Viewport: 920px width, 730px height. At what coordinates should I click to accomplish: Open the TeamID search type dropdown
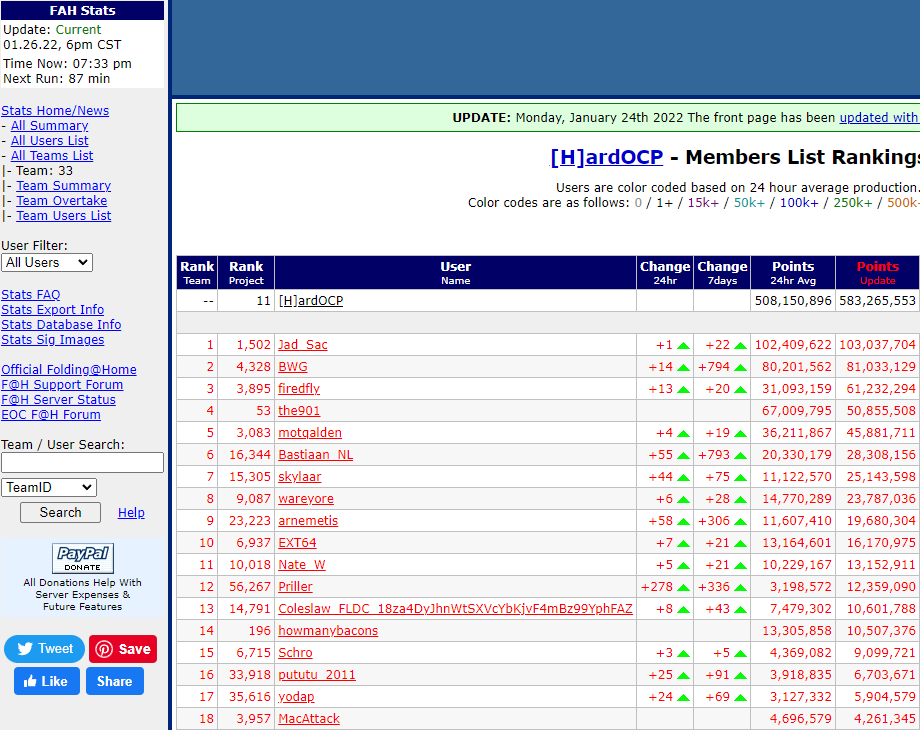point(49,487)
